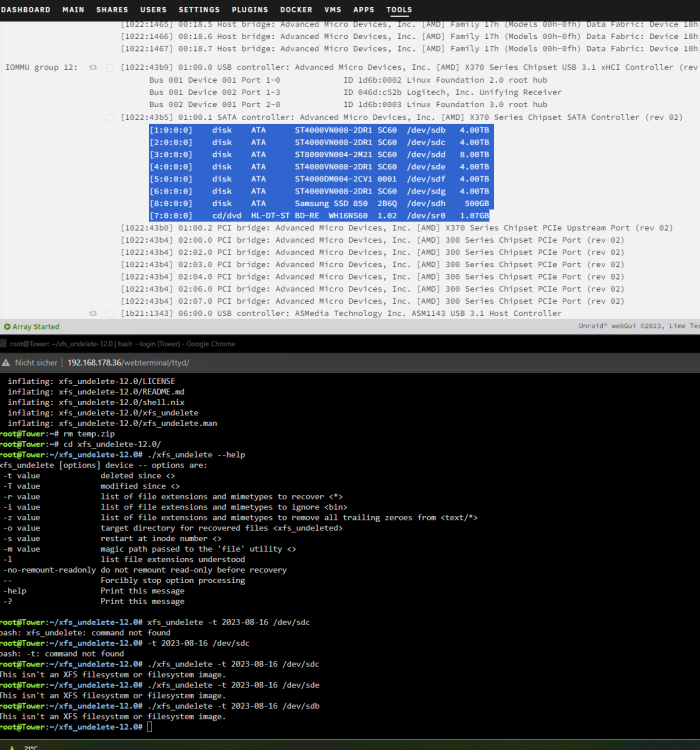Click the 'rm temp.zip' command line in terminal
Image resolution: width=700 pixels, height=750 pixels.
[57, 434]
